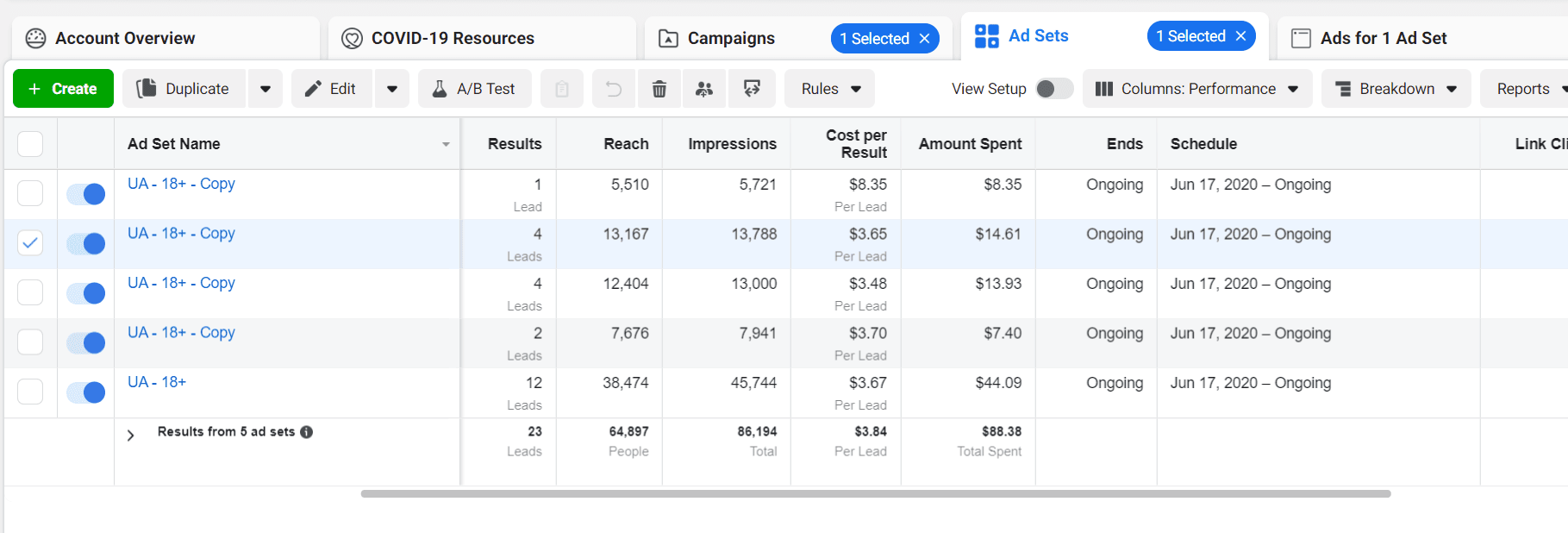
Task: Toggle the View Setup switch
Action: [x=1053, y=89]
